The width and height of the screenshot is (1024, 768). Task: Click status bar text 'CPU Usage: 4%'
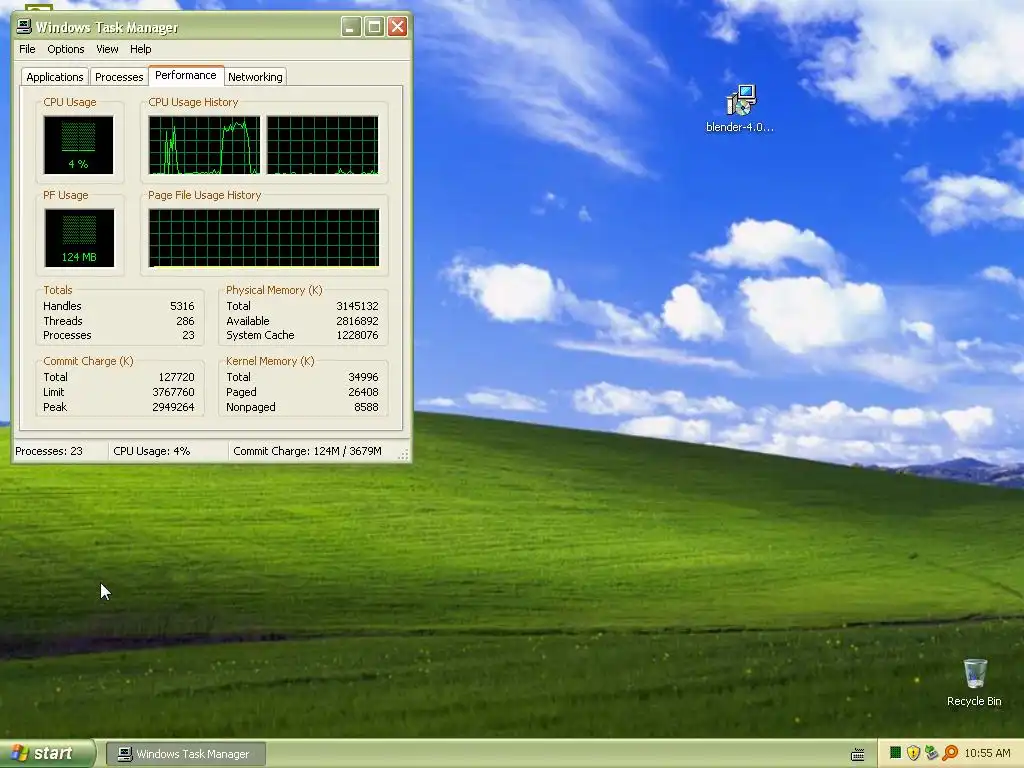coord(152,451)
